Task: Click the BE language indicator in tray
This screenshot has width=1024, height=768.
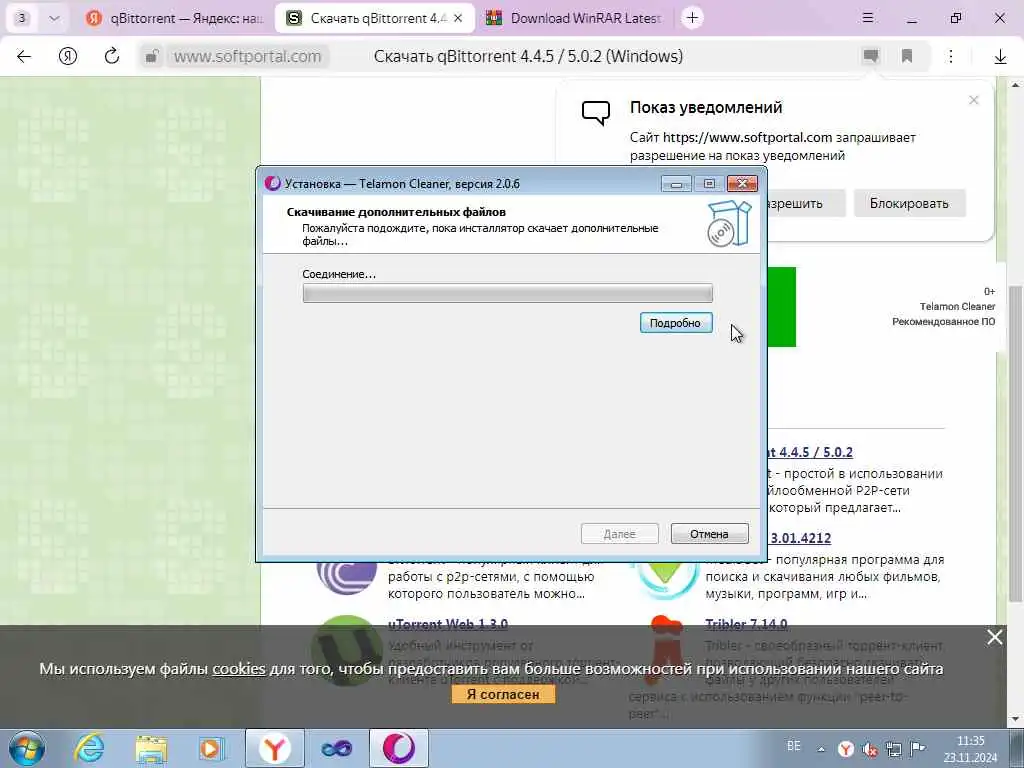Action: pyautogui.click(x=793, y=746)
